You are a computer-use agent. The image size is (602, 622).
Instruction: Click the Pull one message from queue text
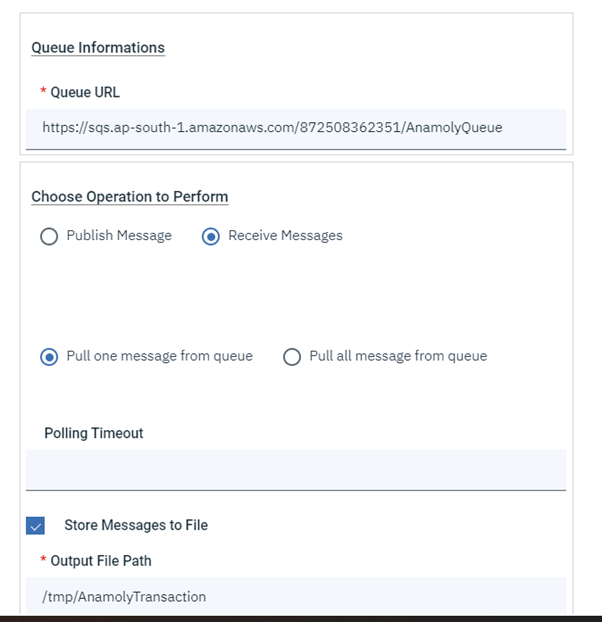point(159,356)
